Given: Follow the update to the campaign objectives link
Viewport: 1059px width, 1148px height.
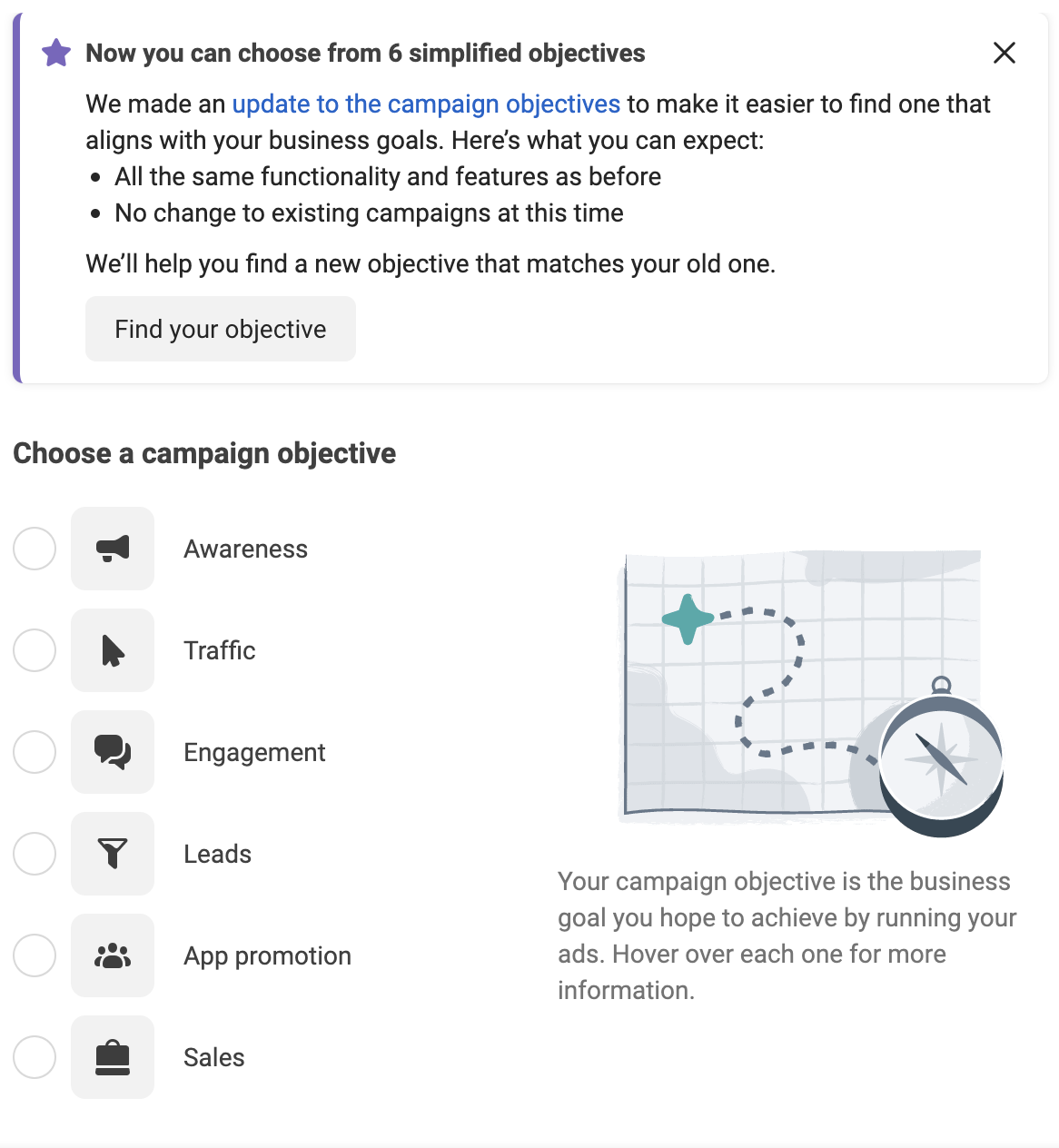Looking at the screenshot, I should (x=426, y=104).
